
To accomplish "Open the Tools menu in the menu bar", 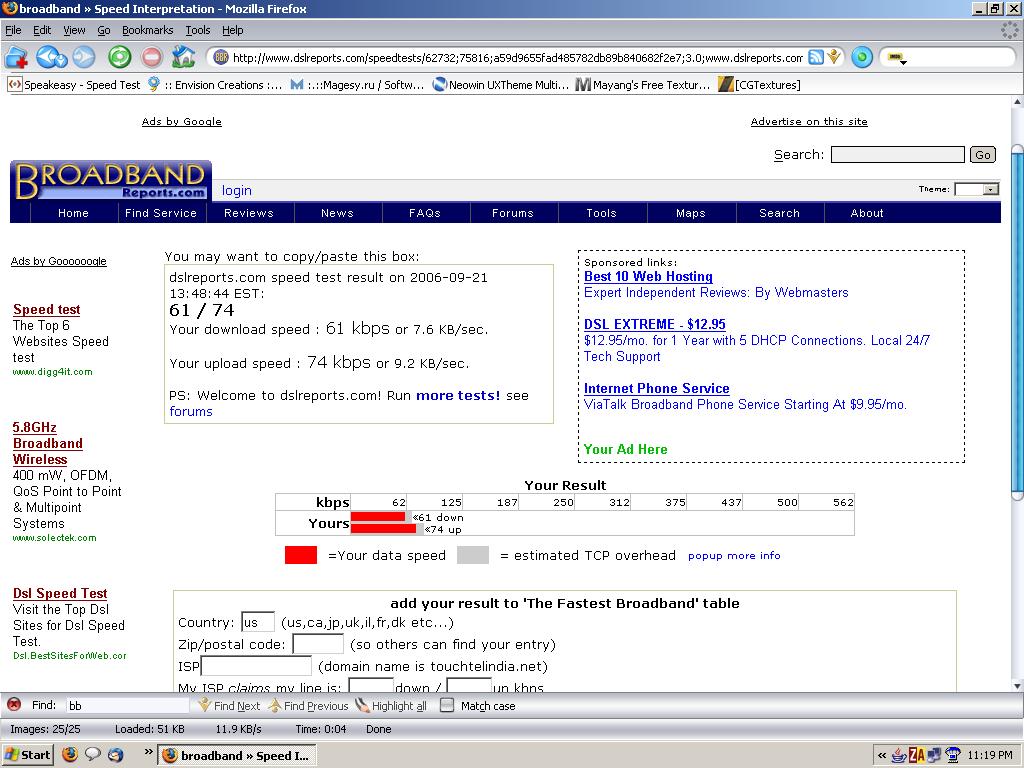I will 197,30.
